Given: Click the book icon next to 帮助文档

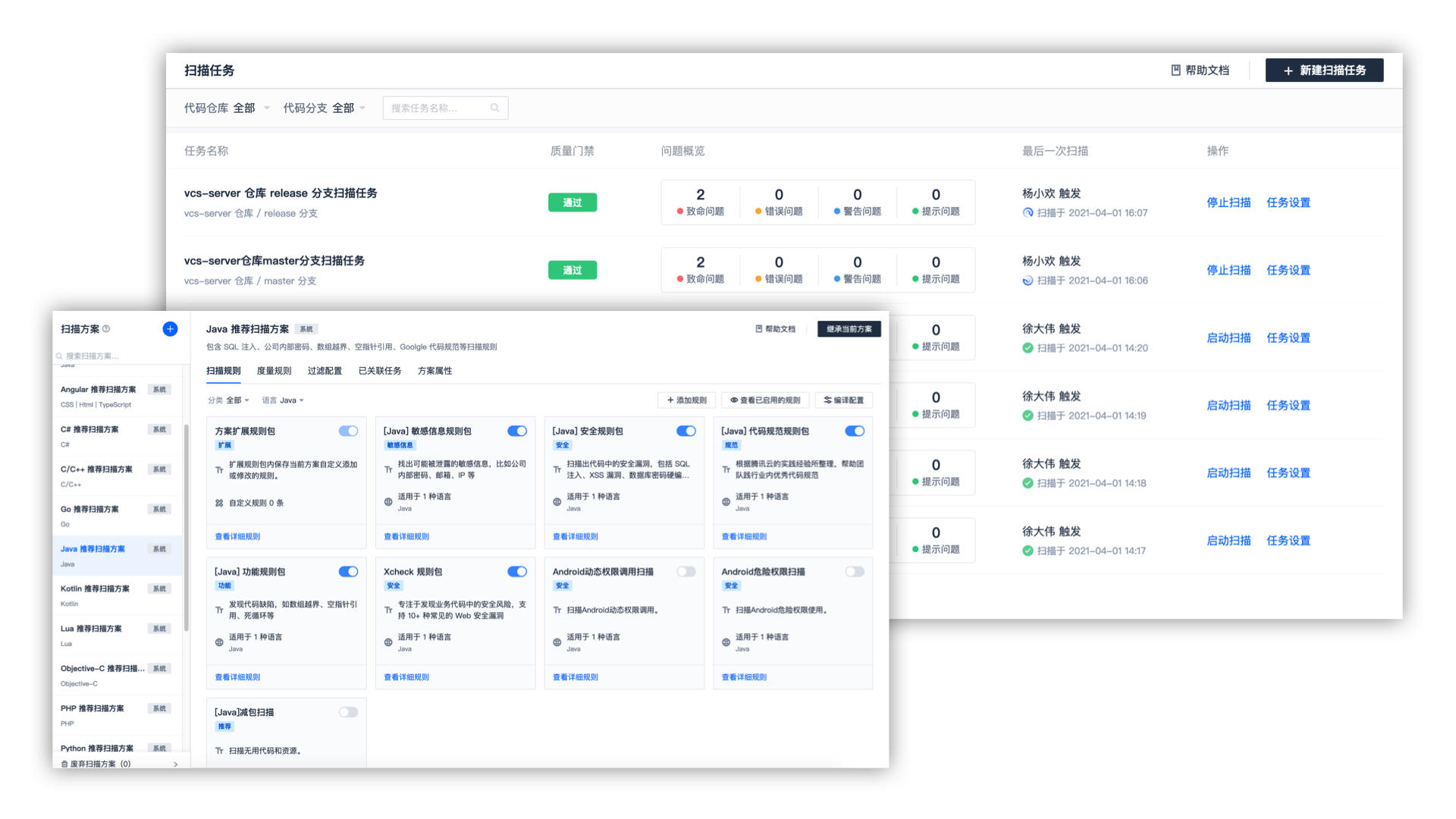Looking at the screenshot, I should [x=1175, y=71].
